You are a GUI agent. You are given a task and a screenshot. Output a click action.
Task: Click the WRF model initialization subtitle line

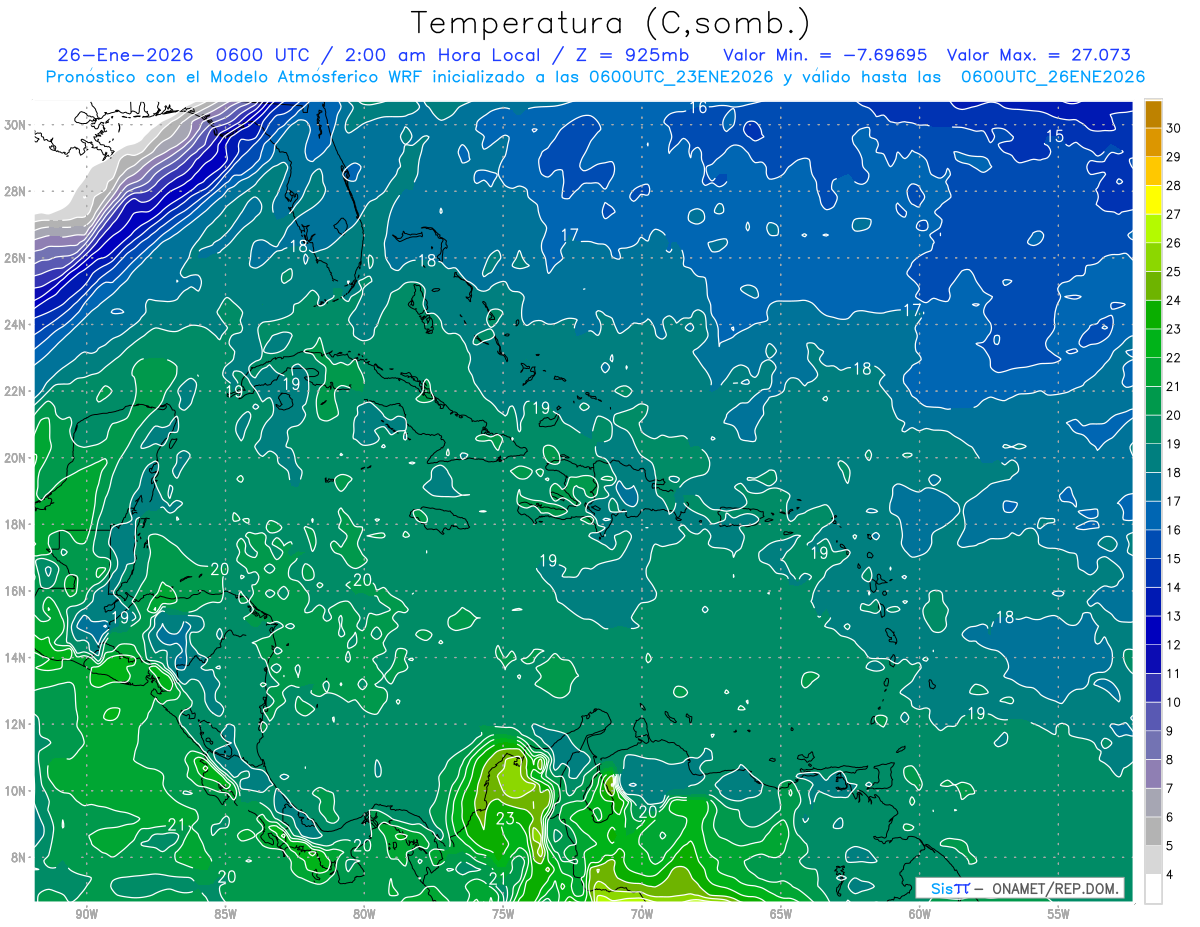click(595, 76)
